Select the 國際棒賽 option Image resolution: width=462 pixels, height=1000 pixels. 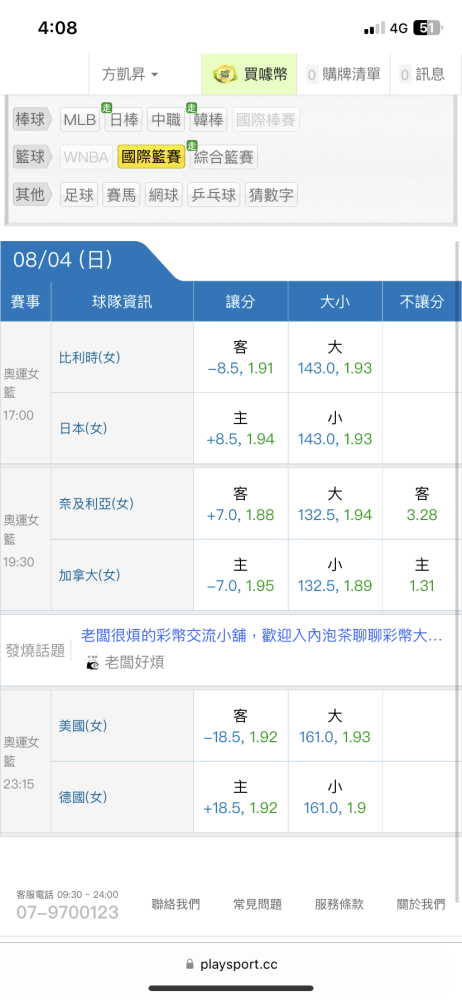[265, 120]
